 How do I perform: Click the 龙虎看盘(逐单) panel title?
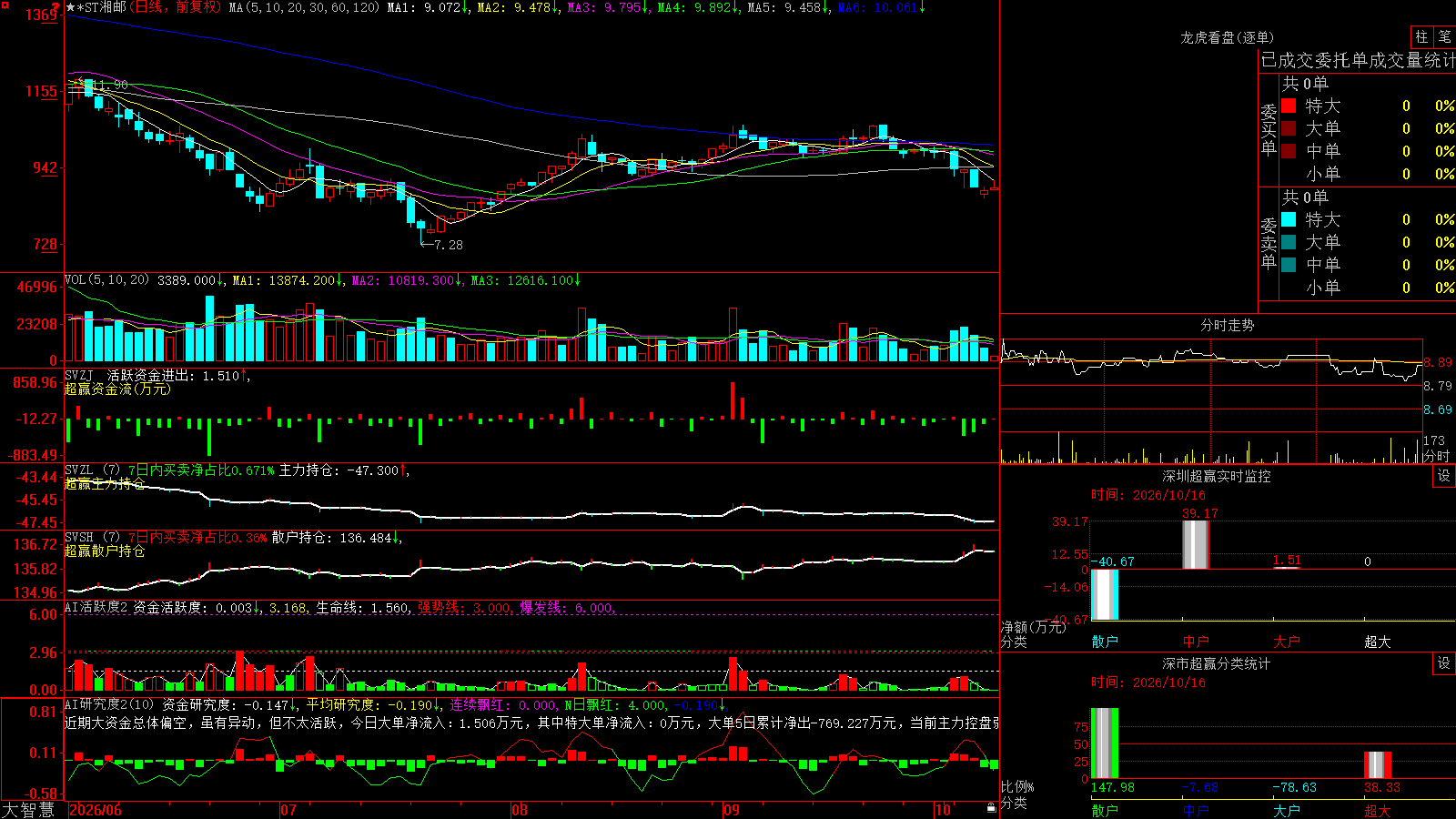tap(1227, 37)
